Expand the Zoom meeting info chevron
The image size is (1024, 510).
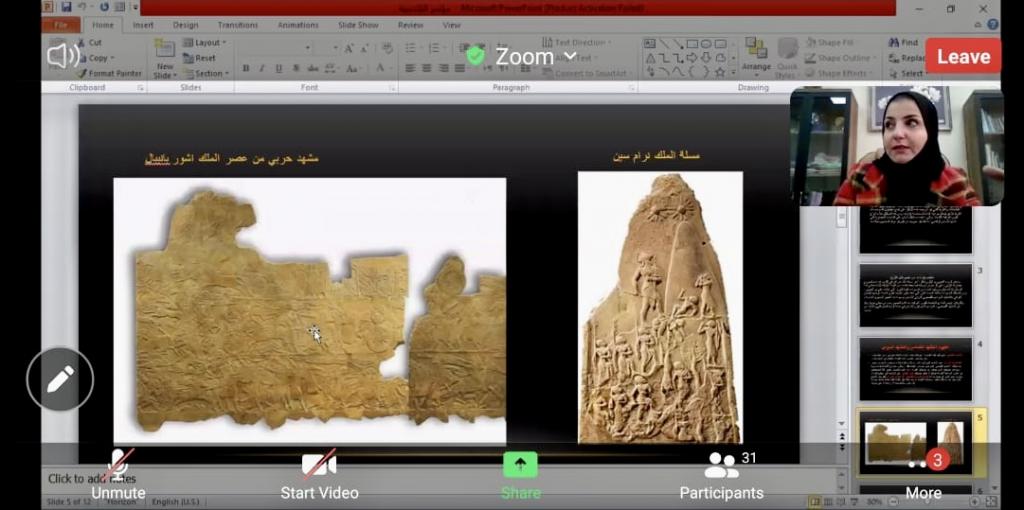pyautogui.click(x=571, y=56)
